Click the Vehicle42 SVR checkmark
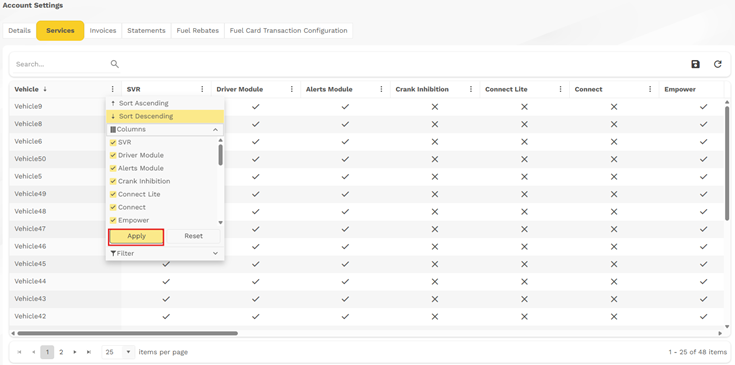The image size is (735, 365). pos(166,316)
